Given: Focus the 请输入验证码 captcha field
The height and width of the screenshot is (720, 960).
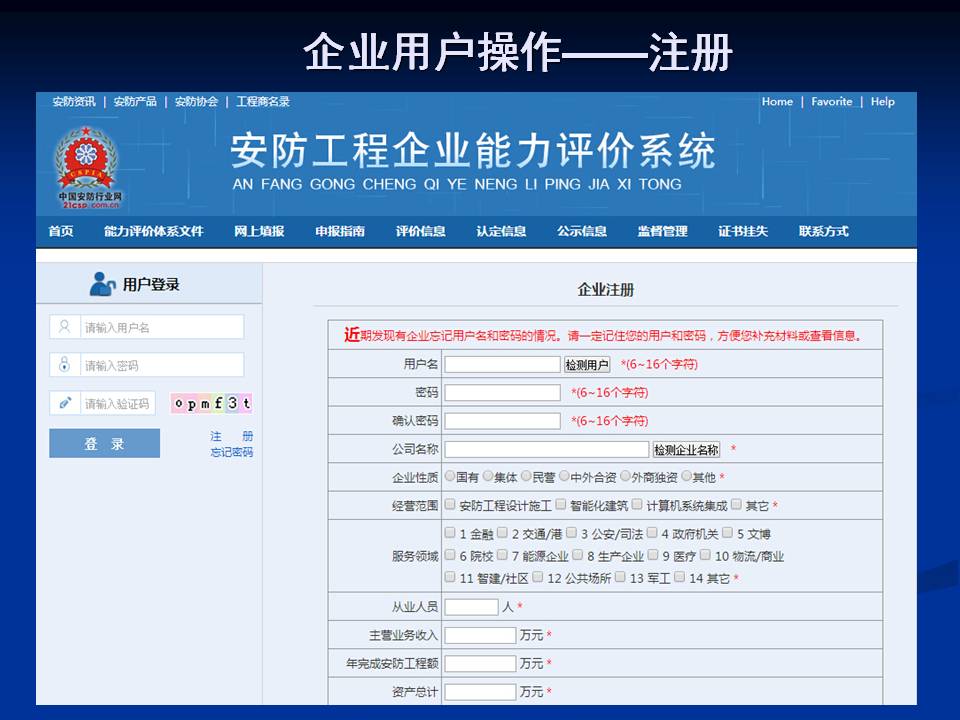Looking at the screenshot, I should [102, 403].
